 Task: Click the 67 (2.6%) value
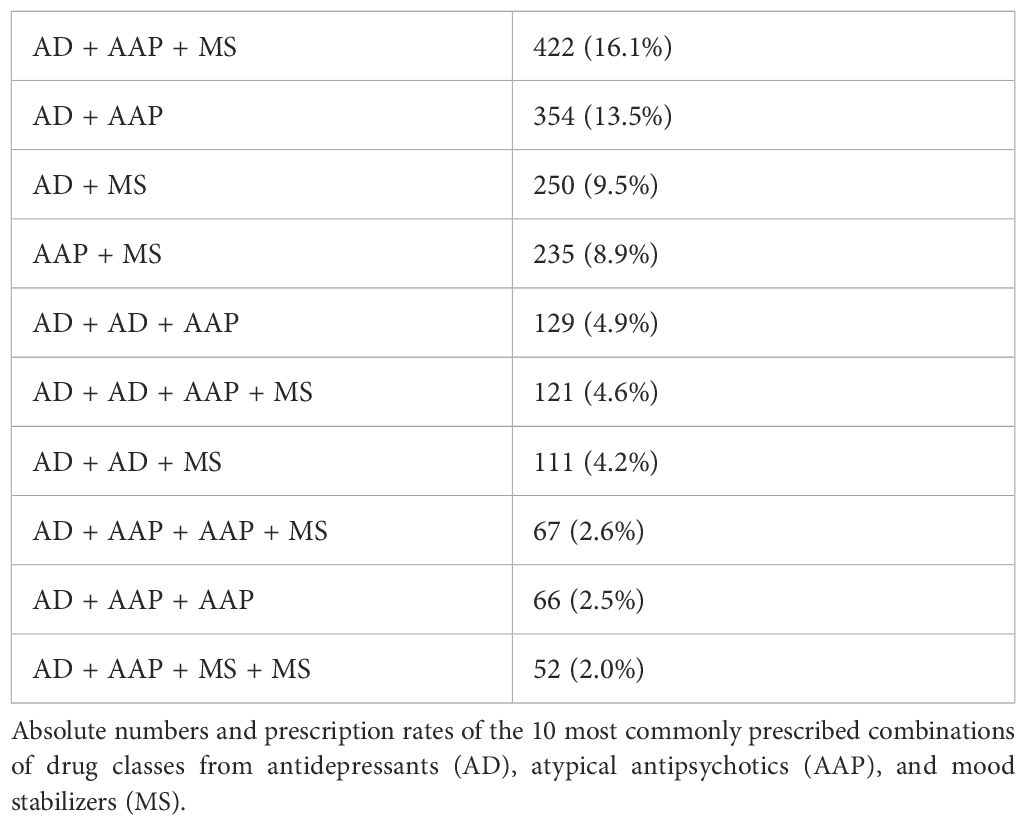(x=588, y=531)
